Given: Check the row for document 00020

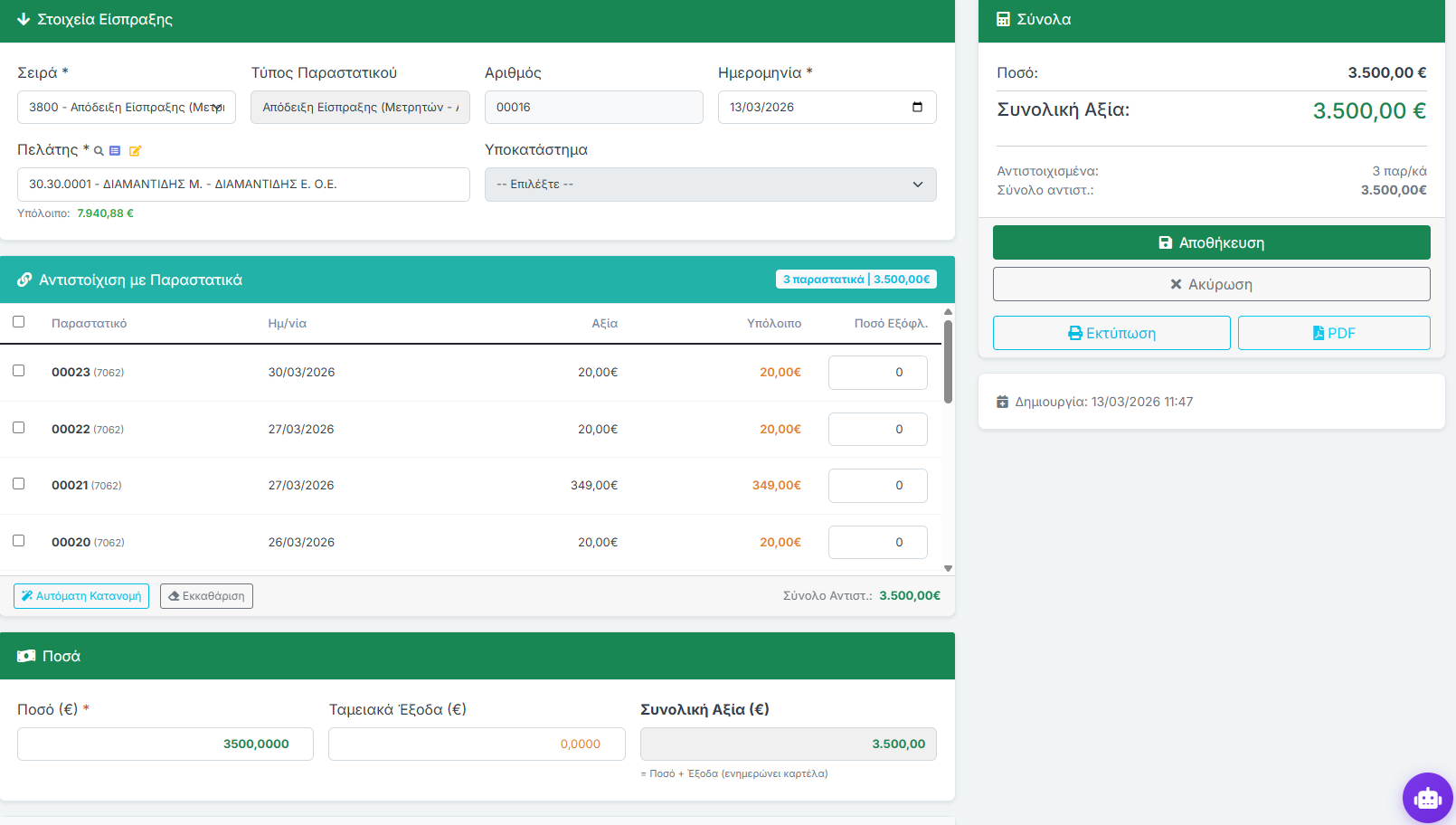Looking at the screenshot, I should (18, 541).
